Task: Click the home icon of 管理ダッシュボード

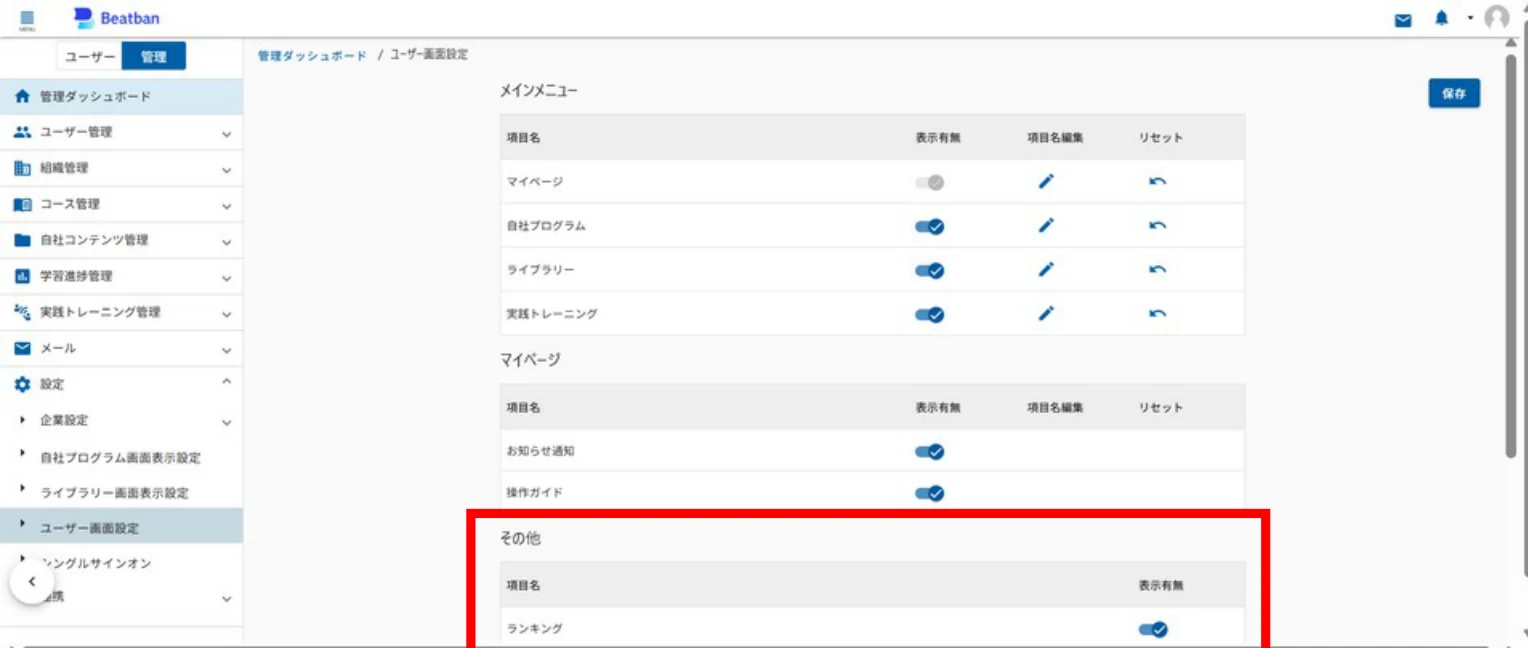Action: pyautogui.click(x=23, y=97)
